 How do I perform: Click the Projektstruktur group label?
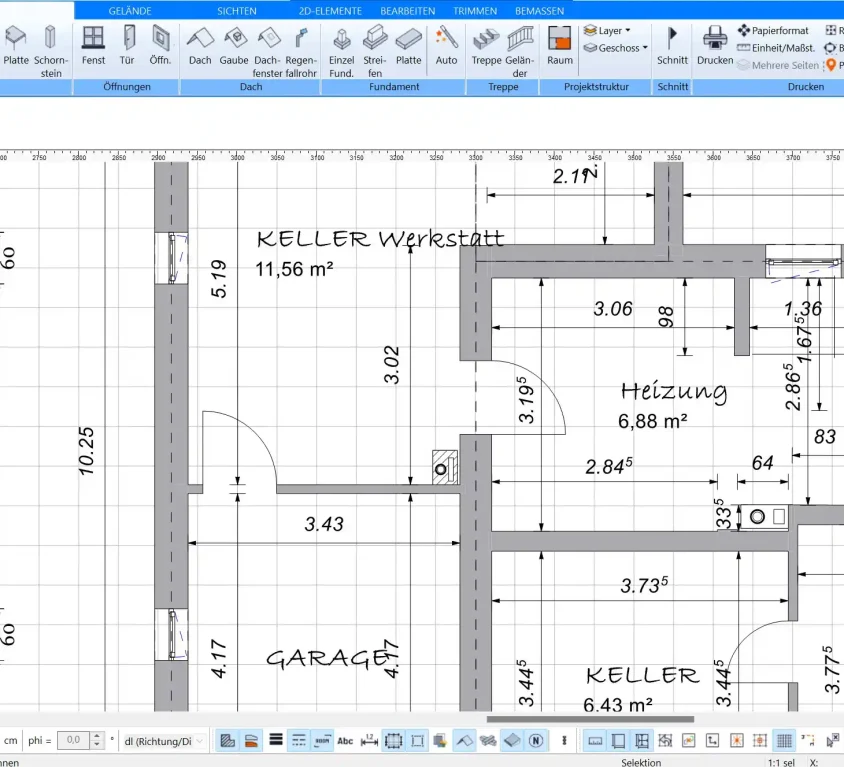596,87
